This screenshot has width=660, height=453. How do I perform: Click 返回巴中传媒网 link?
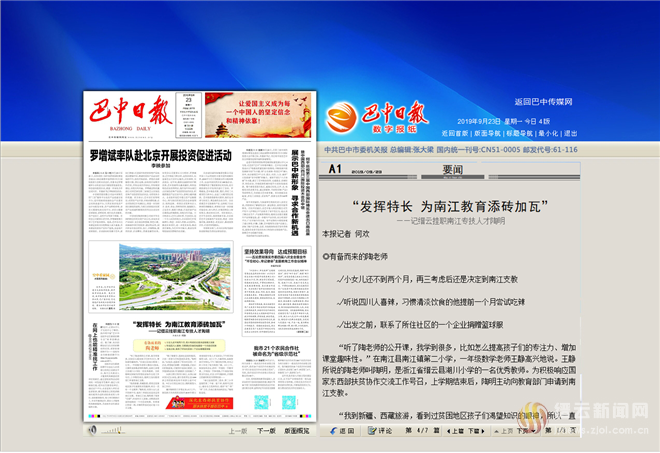click(x=543, y=101)
